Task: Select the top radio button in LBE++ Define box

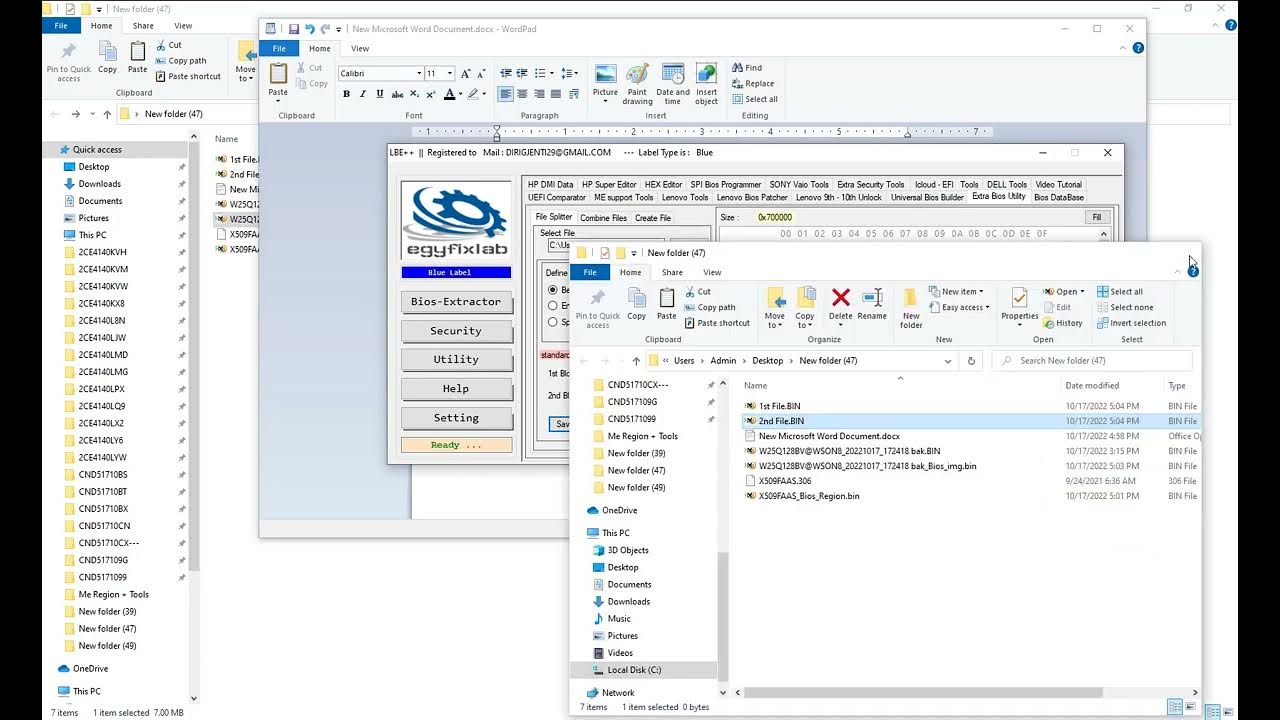Action: [x=552, y=290]
